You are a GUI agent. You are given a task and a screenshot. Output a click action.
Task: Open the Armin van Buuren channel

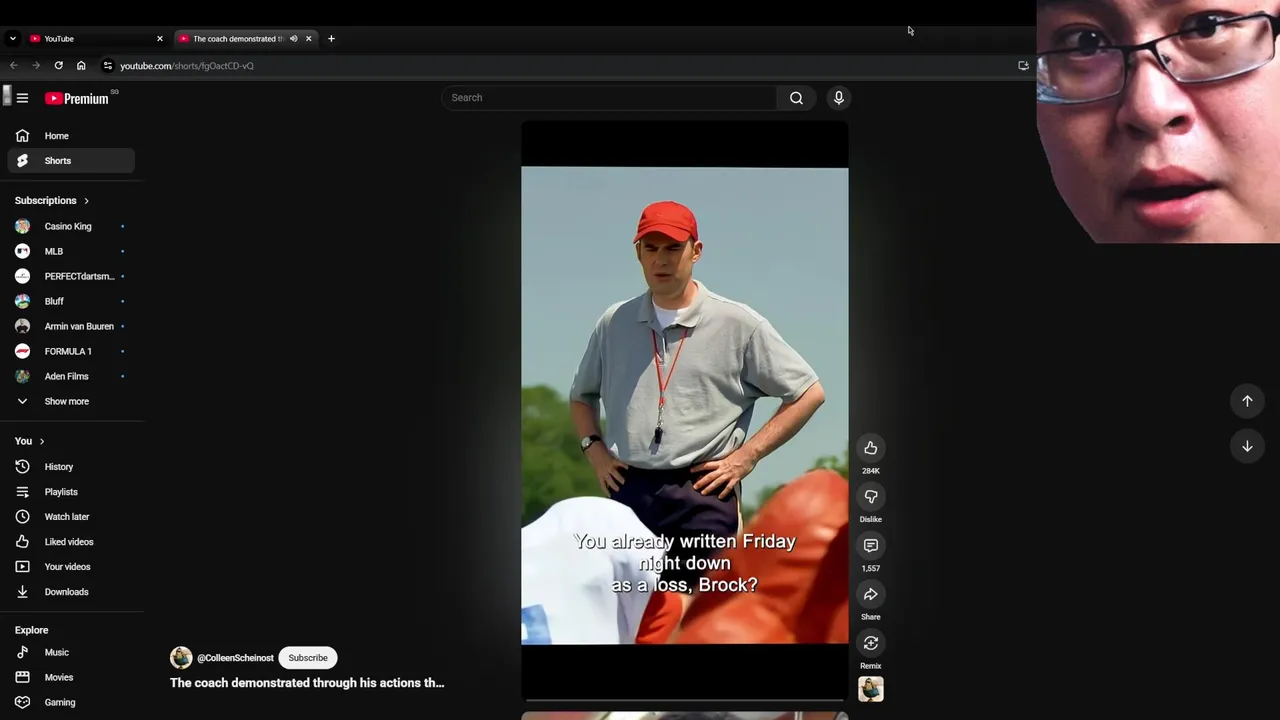71,326
